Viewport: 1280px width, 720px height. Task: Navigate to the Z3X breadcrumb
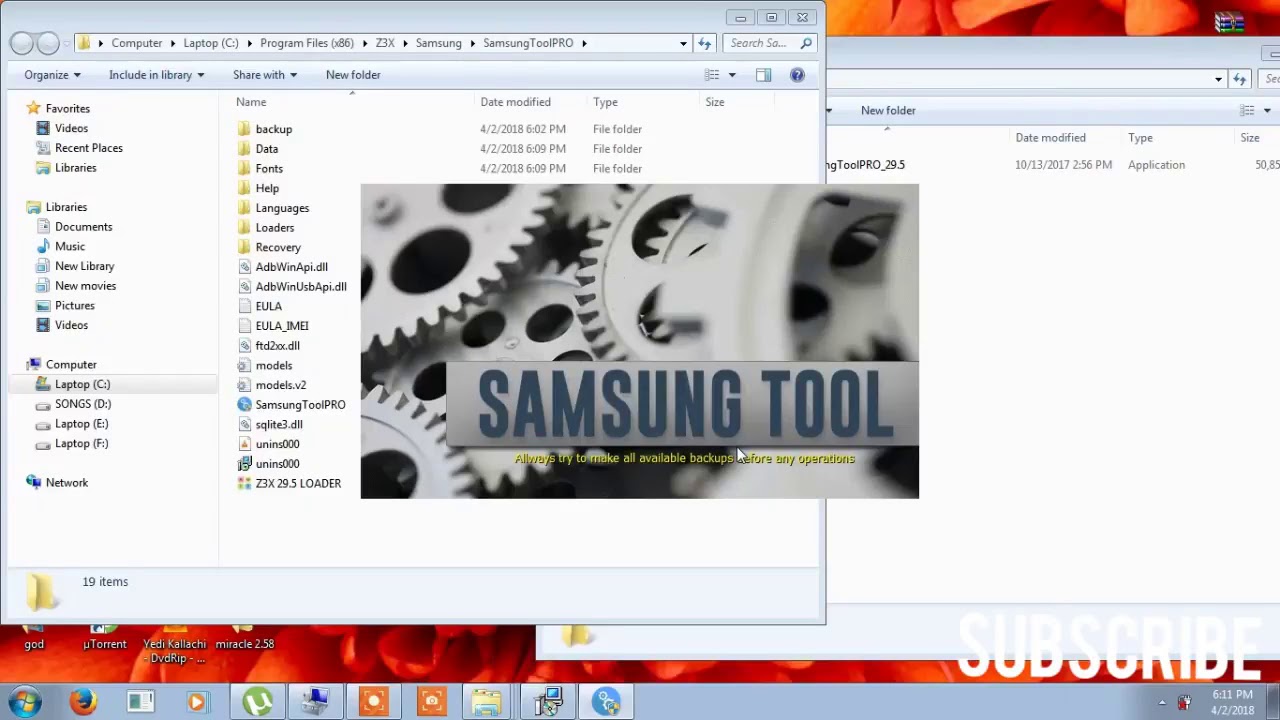tap(385, 43)
